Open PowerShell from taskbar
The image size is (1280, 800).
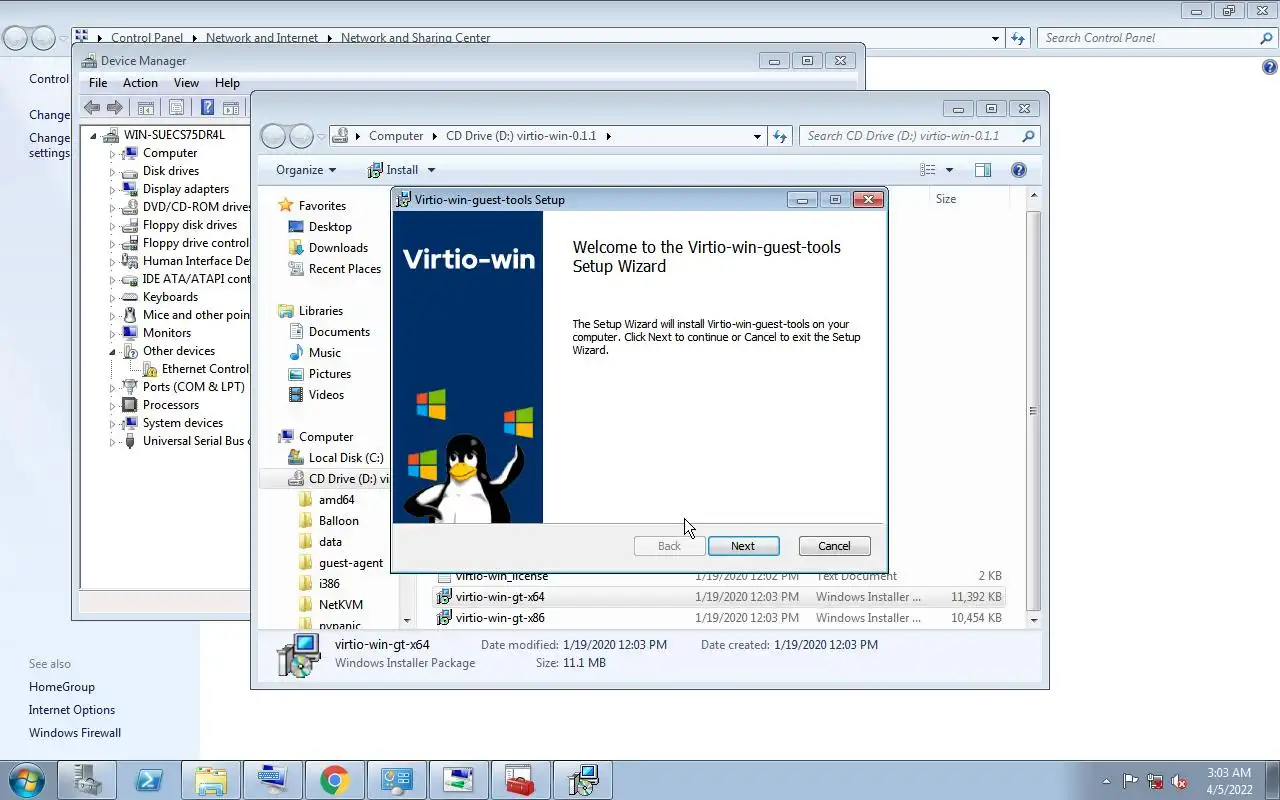pos(149,780)
